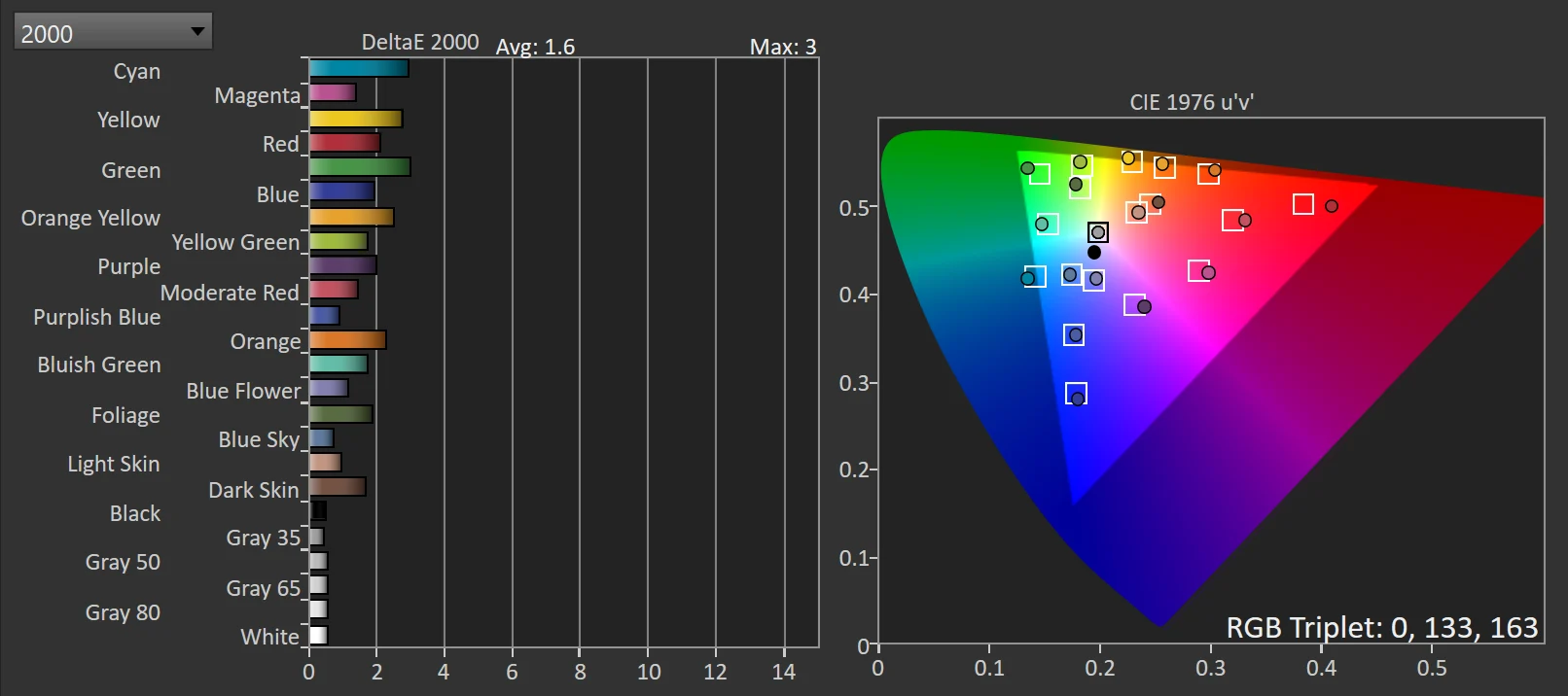
Task: Click the 'Magenta' label text
Action: coord(258,95)
